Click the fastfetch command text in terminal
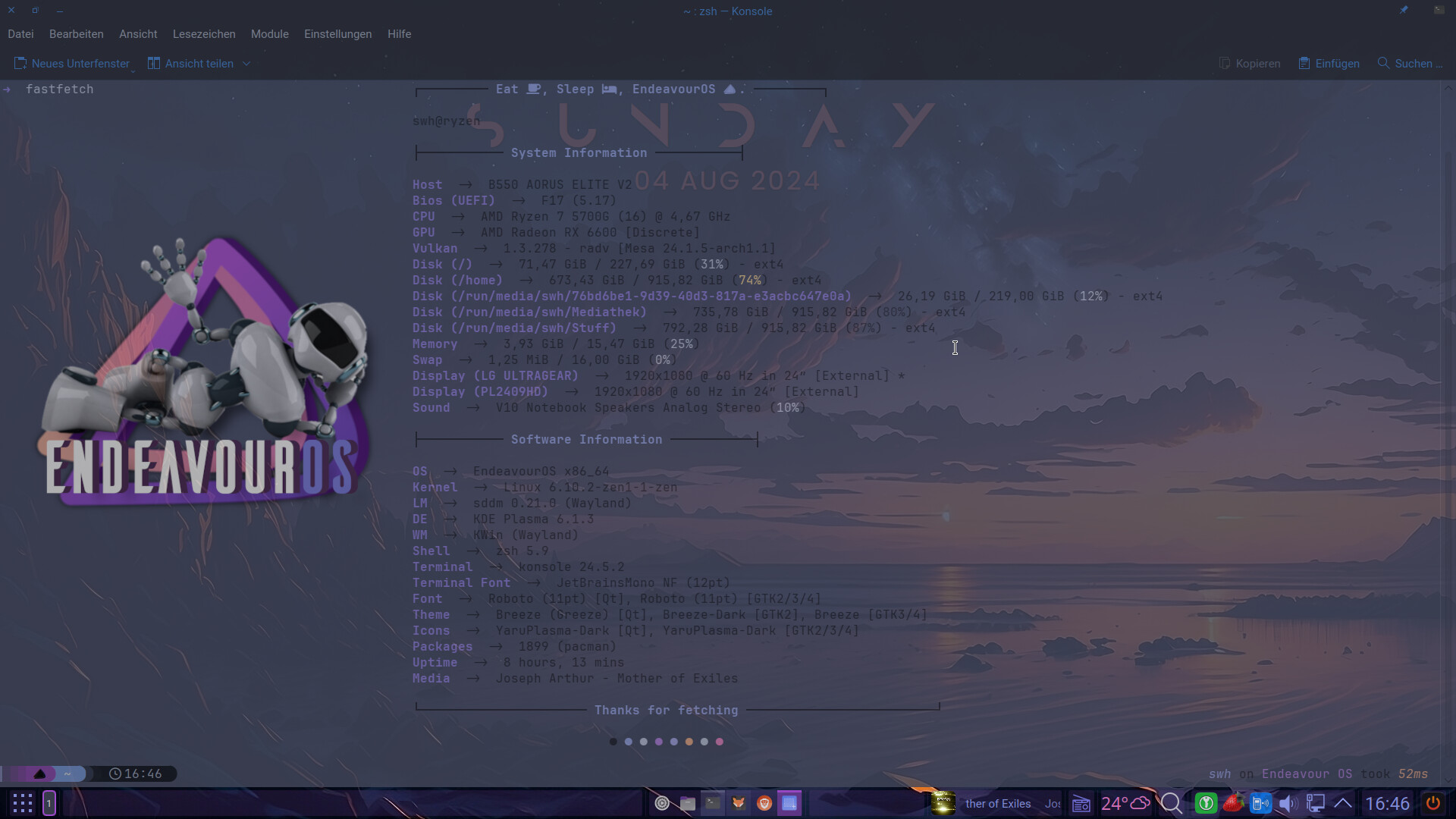1456x819 pixels. click(59, 89)
